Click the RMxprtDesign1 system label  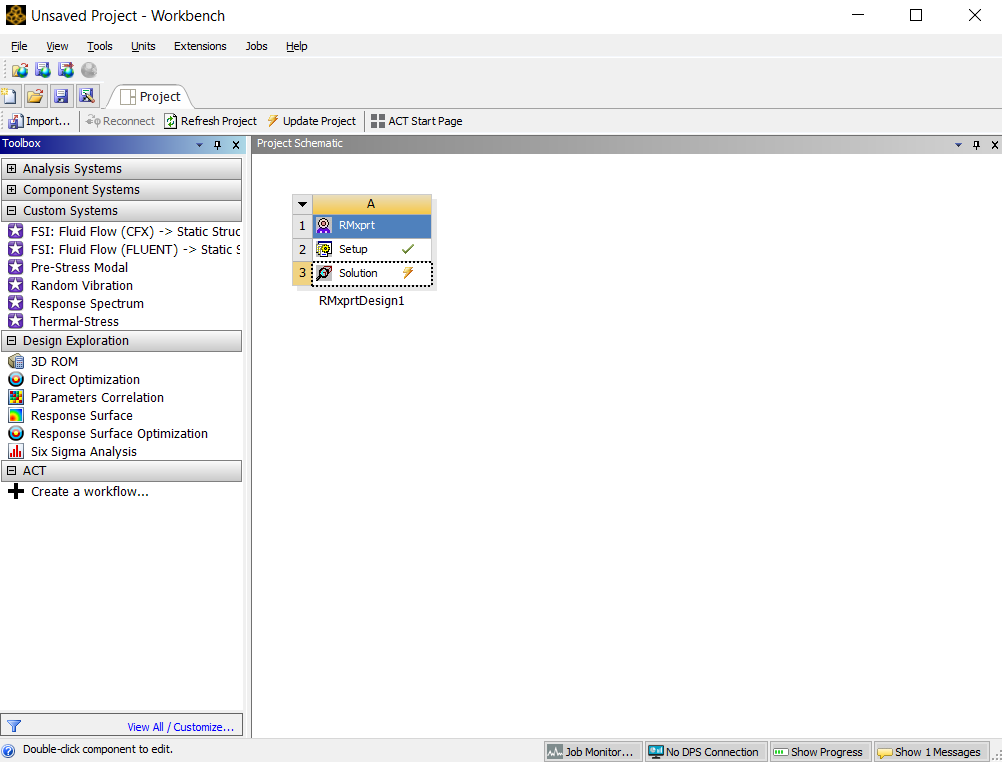pos(362,300)
